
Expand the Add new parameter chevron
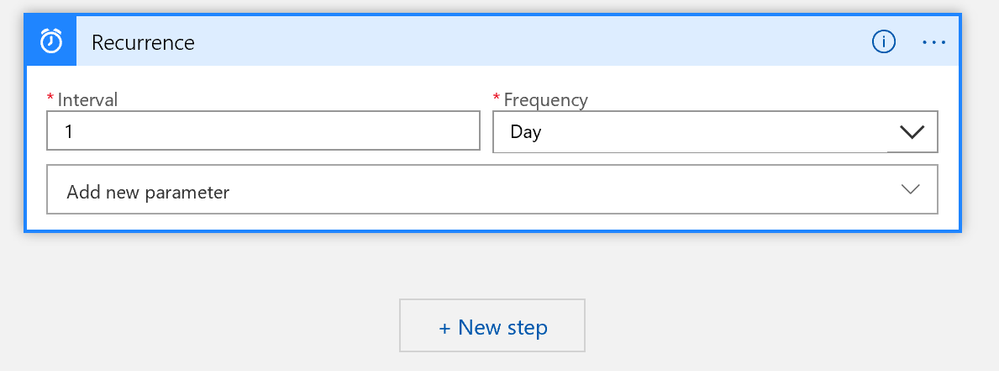tap(910, 189)
